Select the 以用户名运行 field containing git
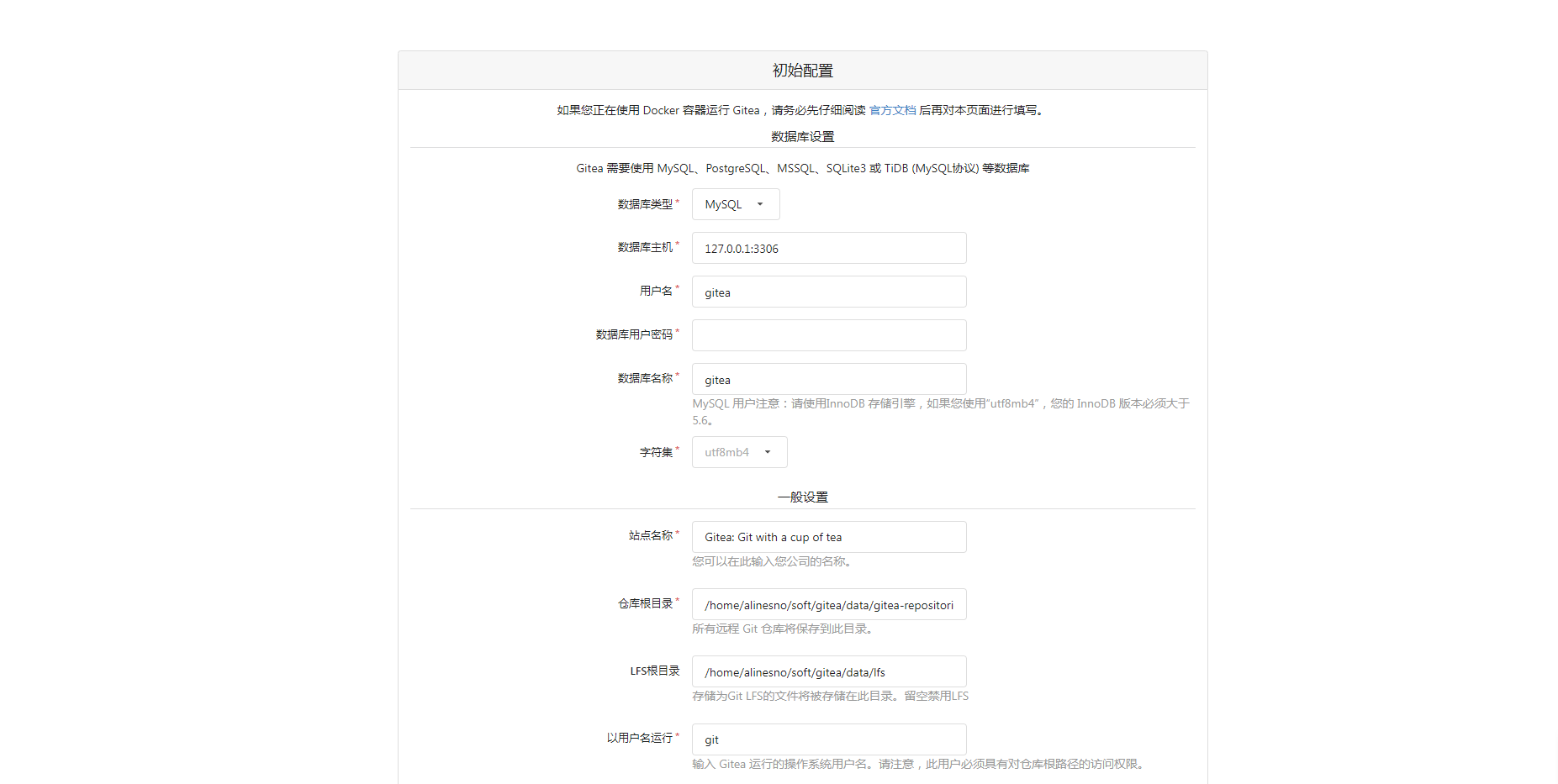The width and height of the screenshot is (1558, 784). [828, 739]
